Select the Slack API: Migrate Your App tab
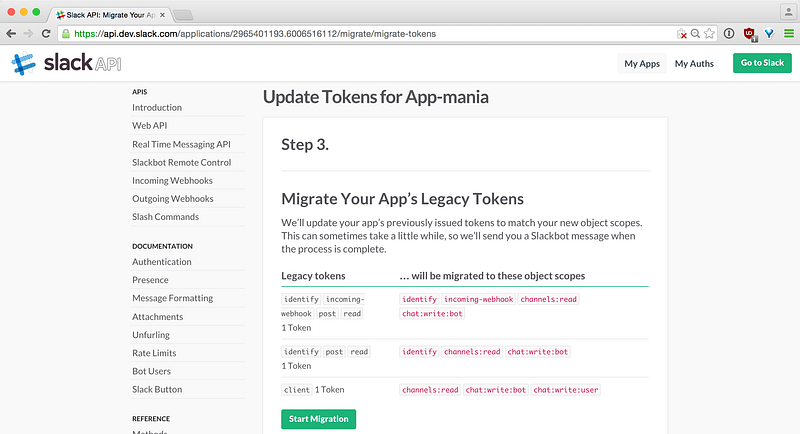Screen dimensions: 800x434 110,15
